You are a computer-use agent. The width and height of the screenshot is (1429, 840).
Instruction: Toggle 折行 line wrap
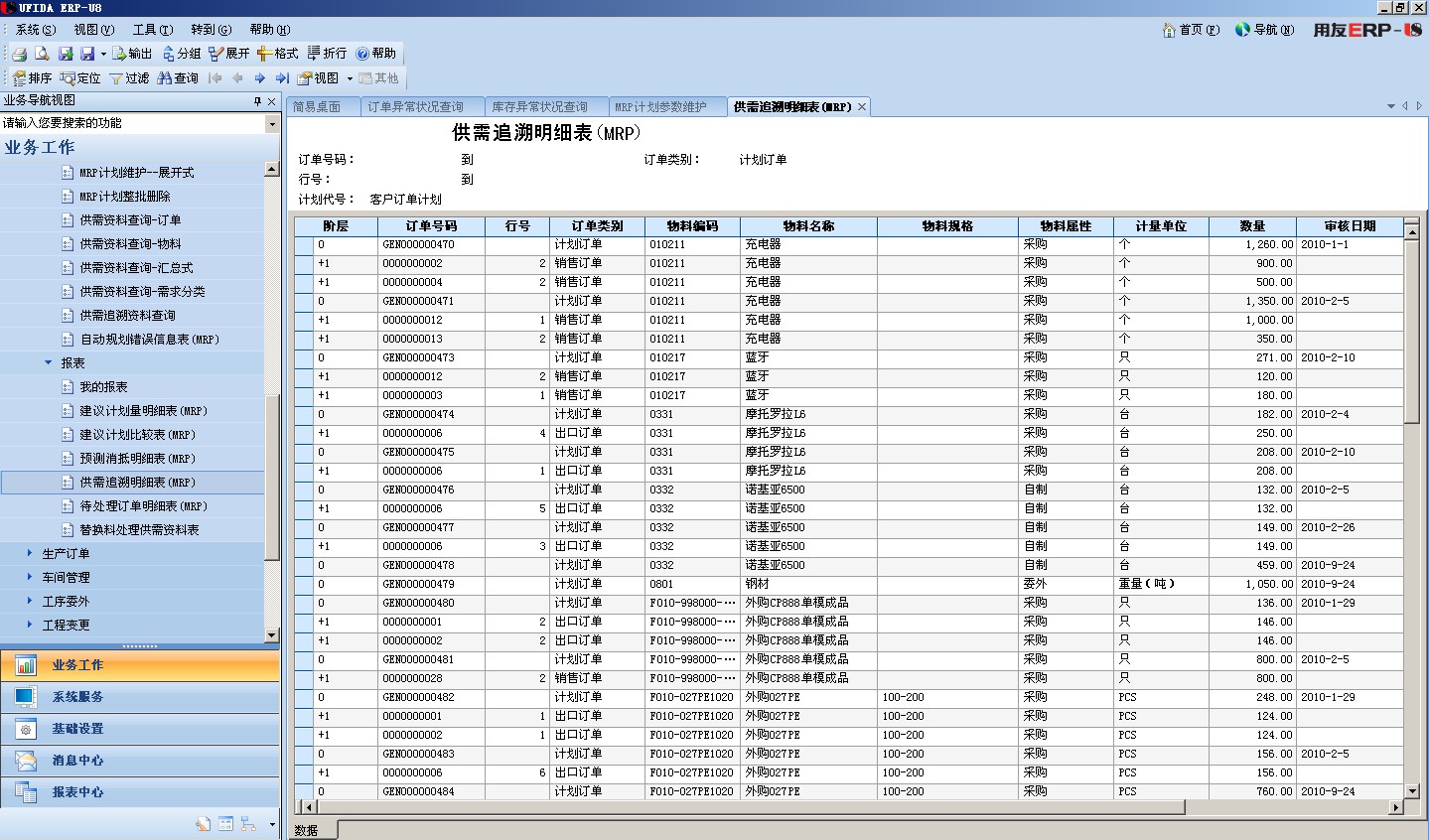[327, 54]
